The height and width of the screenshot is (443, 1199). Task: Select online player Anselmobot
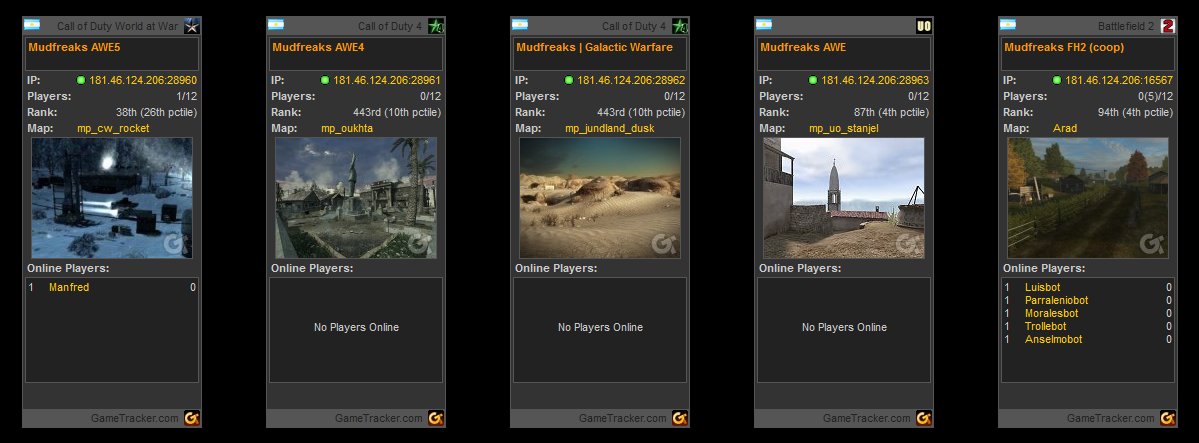(x=1054, y=340)
